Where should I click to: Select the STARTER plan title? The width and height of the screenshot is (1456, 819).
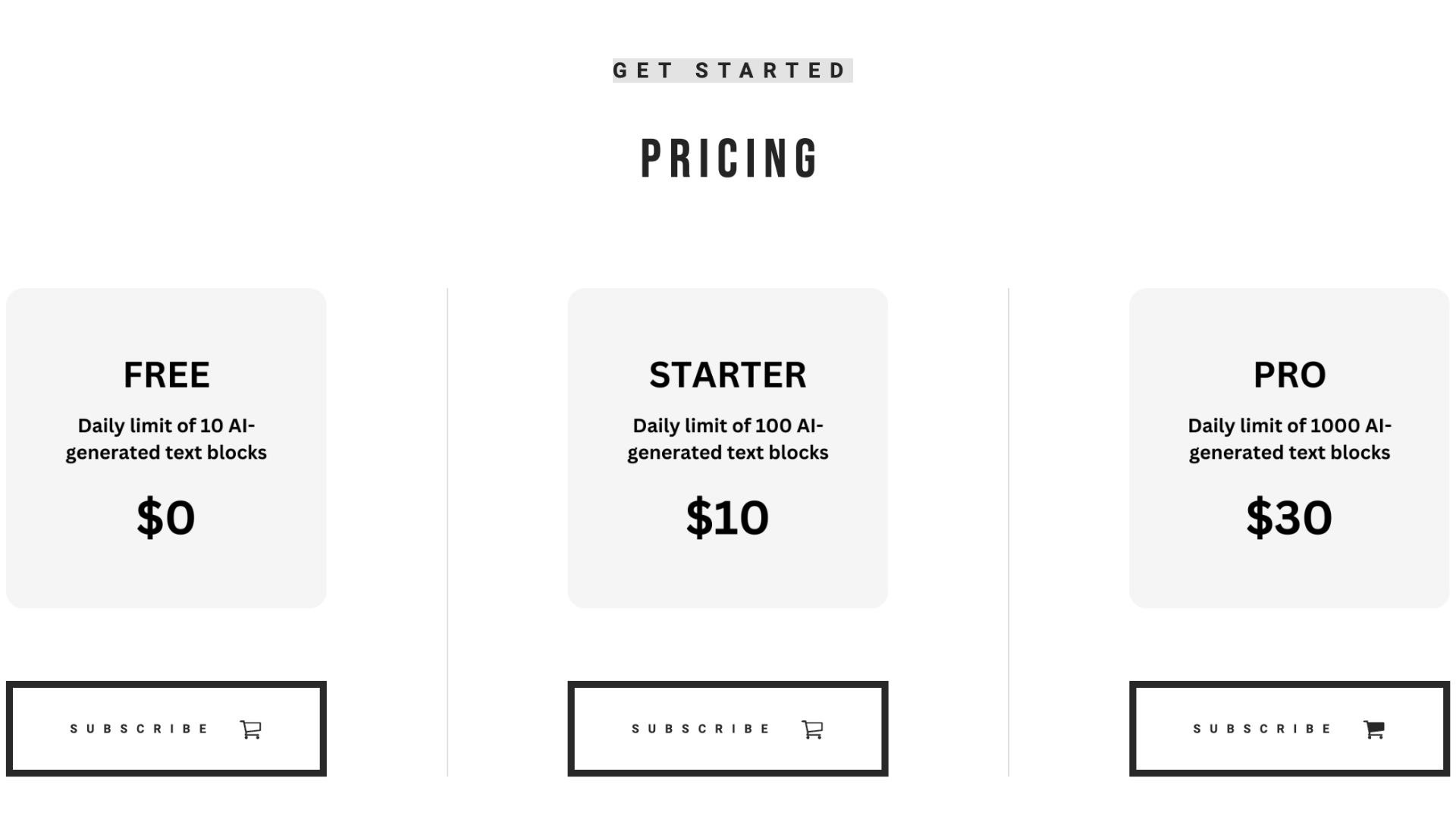[x=728, y=375]
